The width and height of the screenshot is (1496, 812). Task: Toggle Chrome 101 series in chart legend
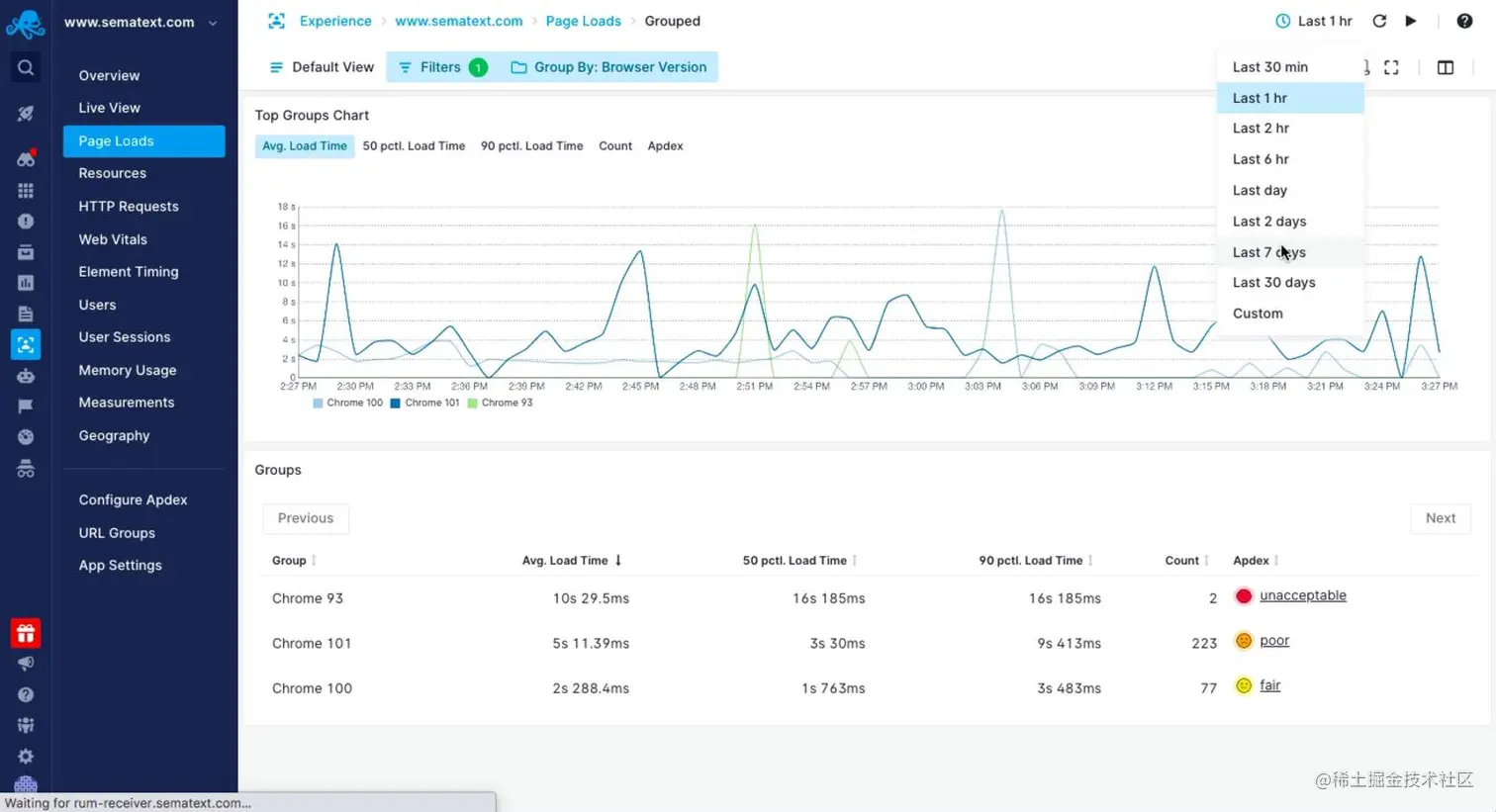click(425, 403)
